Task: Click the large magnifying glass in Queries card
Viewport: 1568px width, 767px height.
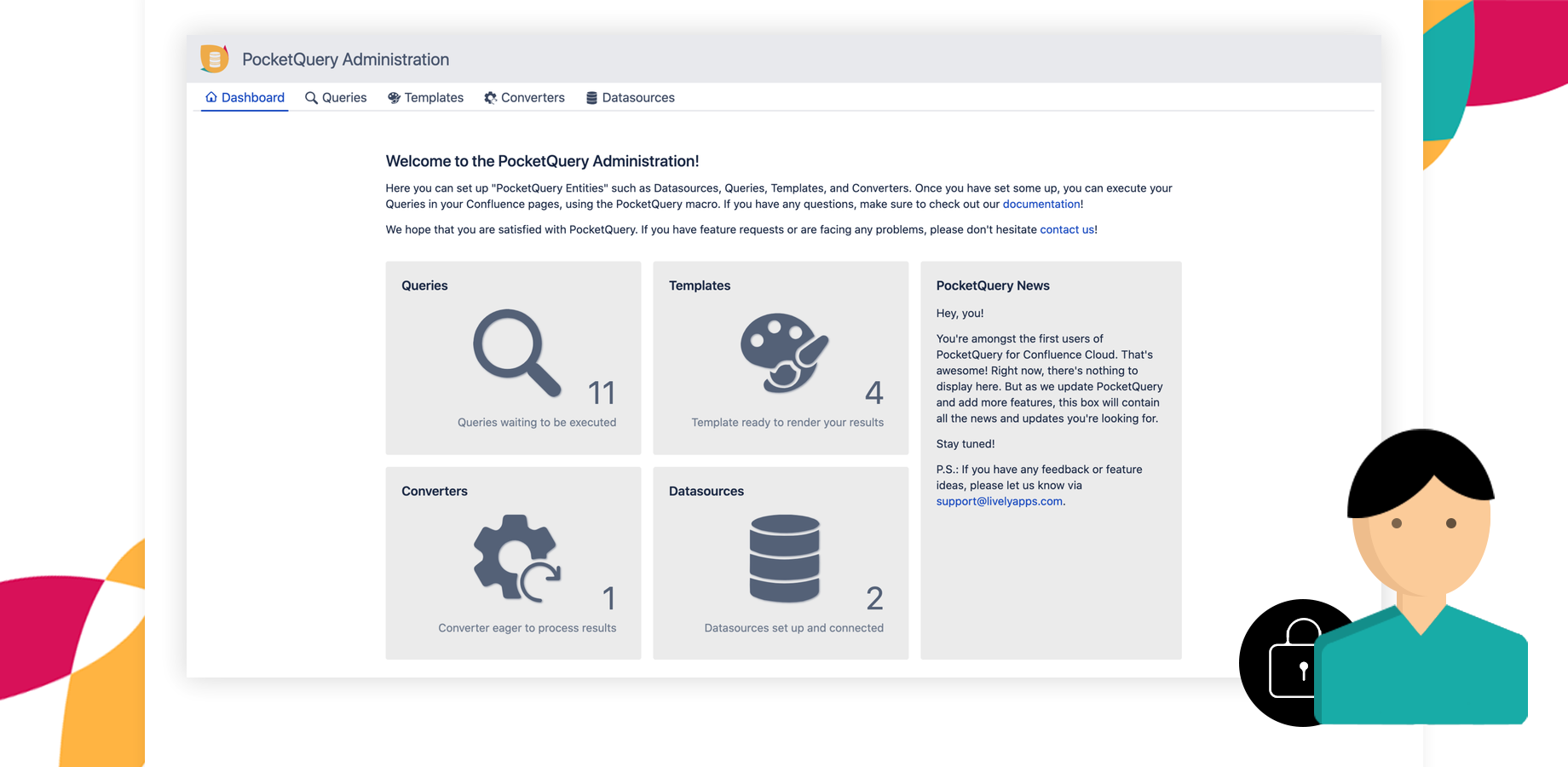Action: [517, 353]
